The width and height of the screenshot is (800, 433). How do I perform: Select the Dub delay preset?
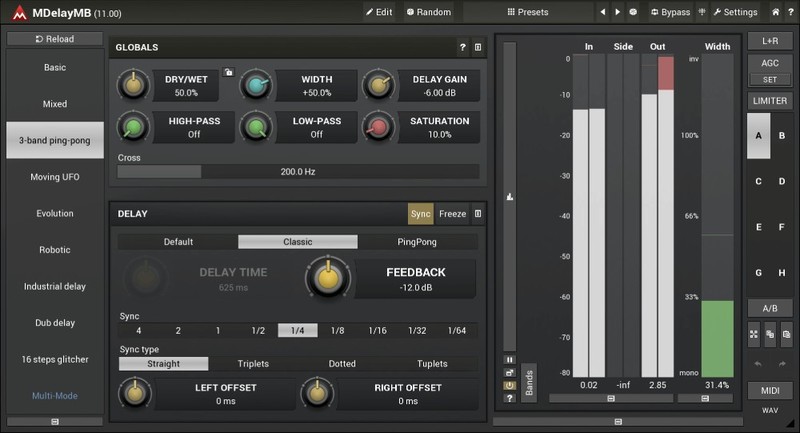[x=54, y=322]
